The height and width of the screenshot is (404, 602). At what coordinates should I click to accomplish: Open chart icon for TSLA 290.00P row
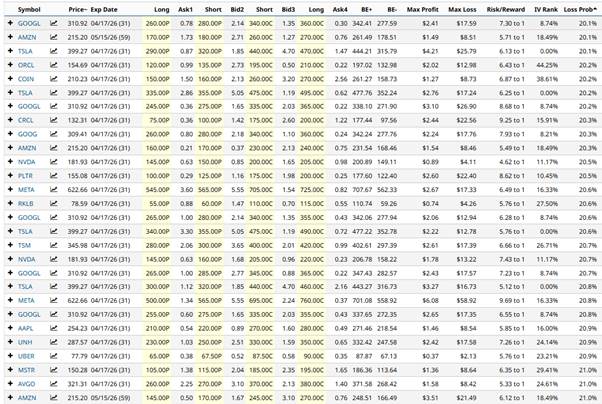click(x=54, y=51)
